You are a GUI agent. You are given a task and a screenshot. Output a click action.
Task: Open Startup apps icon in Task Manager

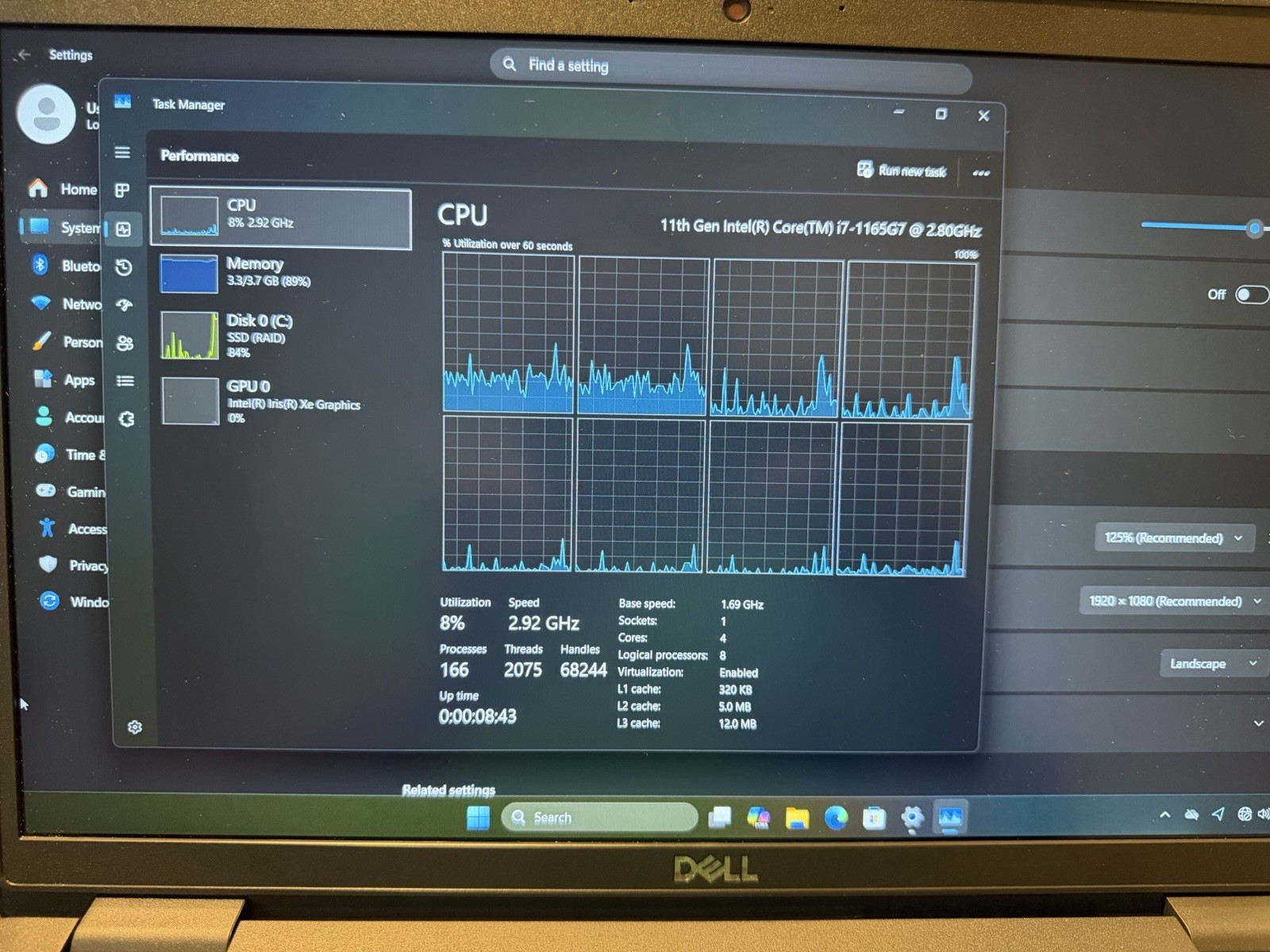click(x=125, y=305)
